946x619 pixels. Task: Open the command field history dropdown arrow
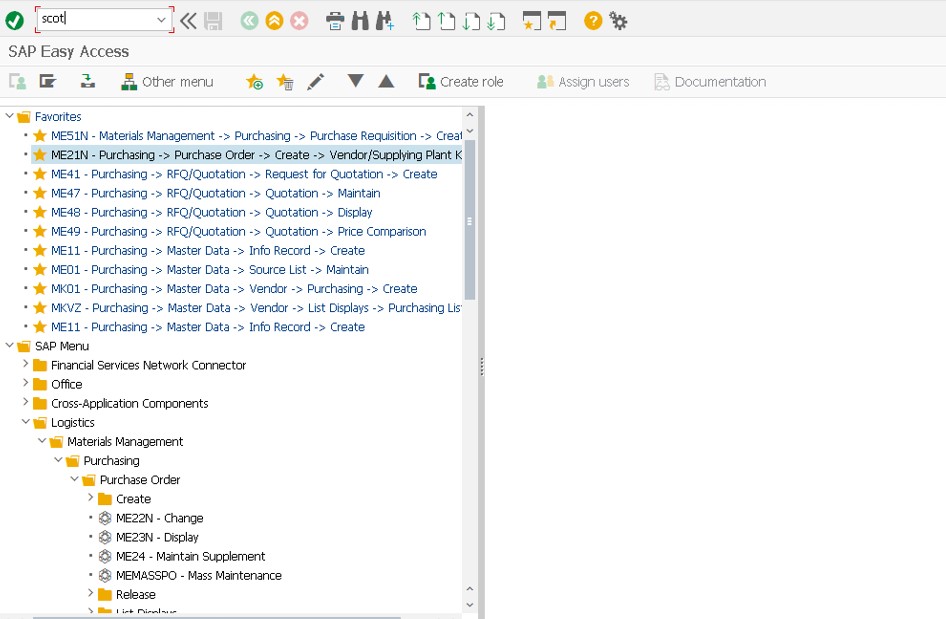coord(161,19)
